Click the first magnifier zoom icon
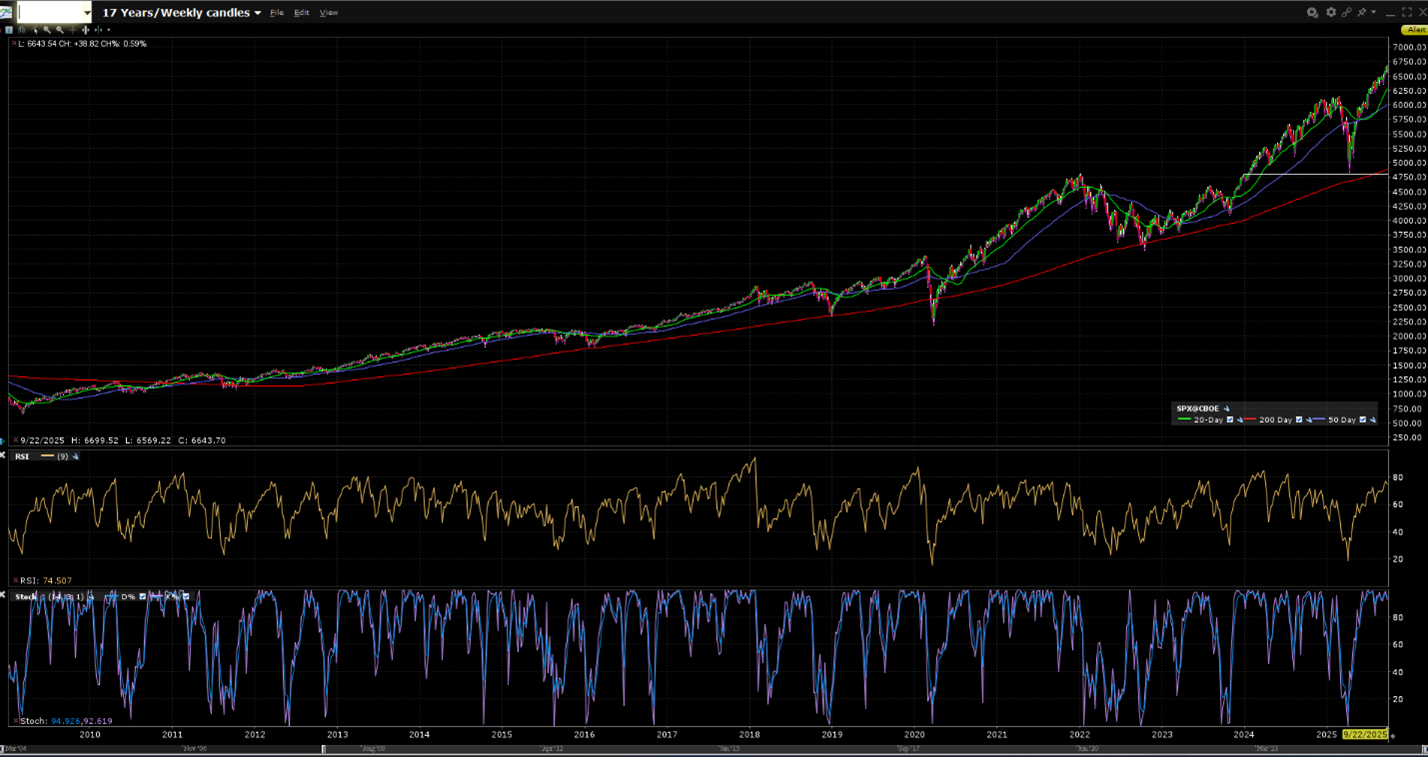The height and width of the screenshot is (757, 1428). pos(47,30)
